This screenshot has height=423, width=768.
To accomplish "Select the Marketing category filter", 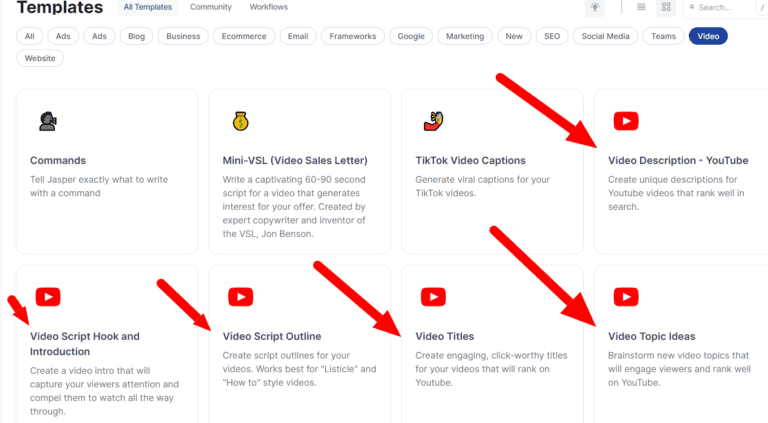I will 465,36.
